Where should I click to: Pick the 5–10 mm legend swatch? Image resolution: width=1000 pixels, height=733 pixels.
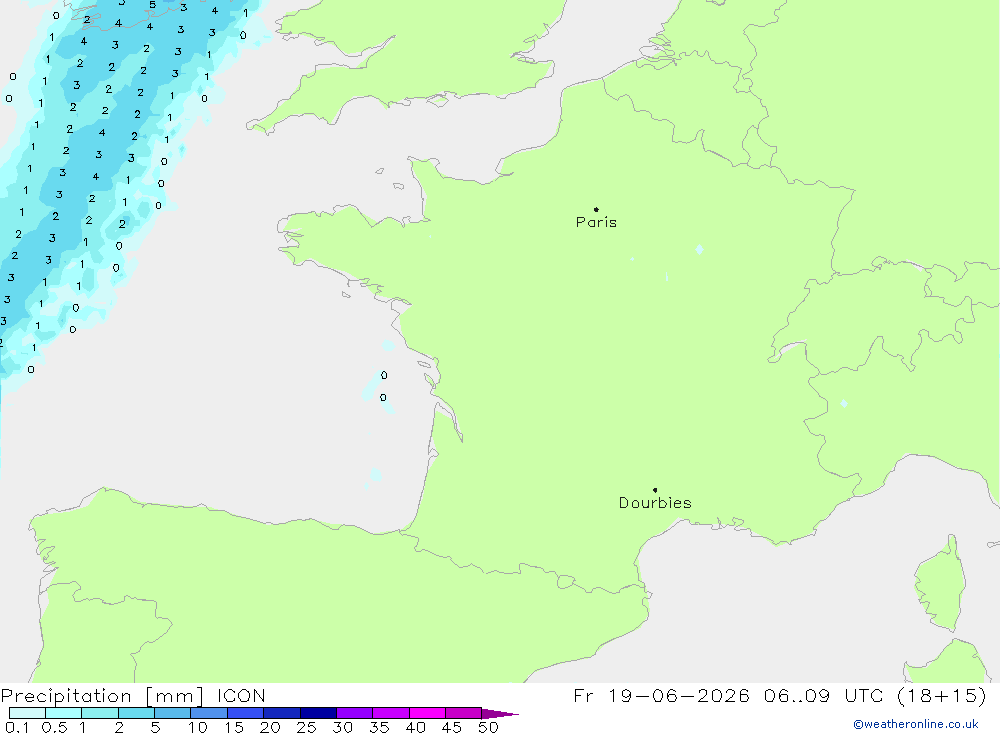click(173, 713)
